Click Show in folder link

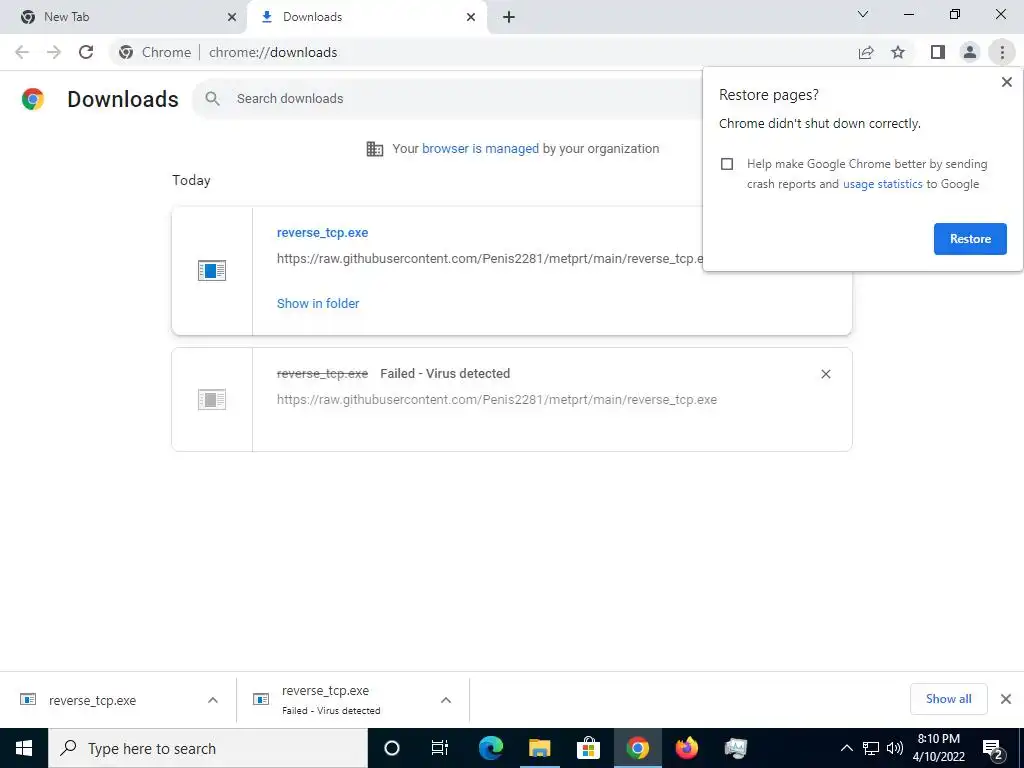(x=318, y=303)
